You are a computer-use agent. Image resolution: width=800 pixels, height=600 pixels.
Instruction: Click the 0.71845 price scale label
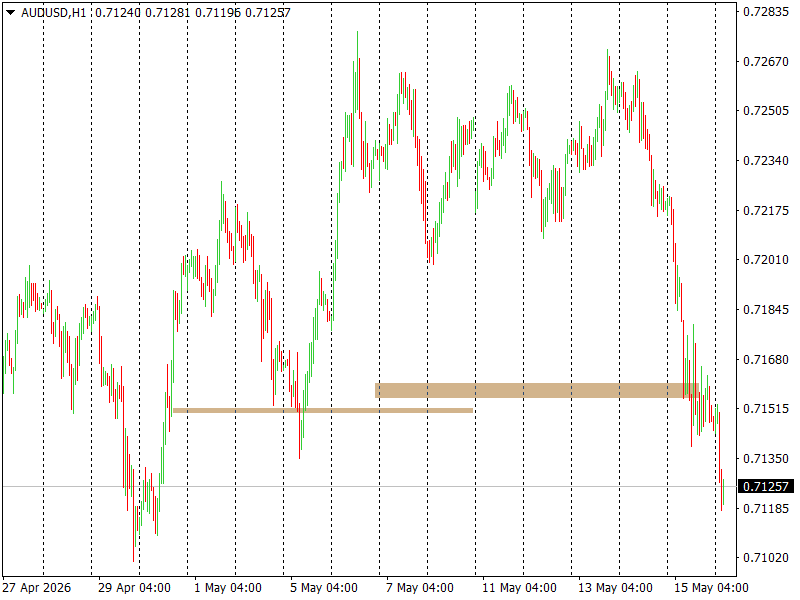pos(766,310)
